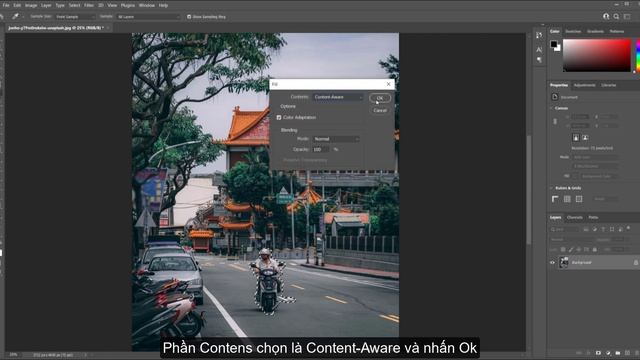Switch to the Gradients tab
This screenshot has height=360, width=640.
[595, 31]
